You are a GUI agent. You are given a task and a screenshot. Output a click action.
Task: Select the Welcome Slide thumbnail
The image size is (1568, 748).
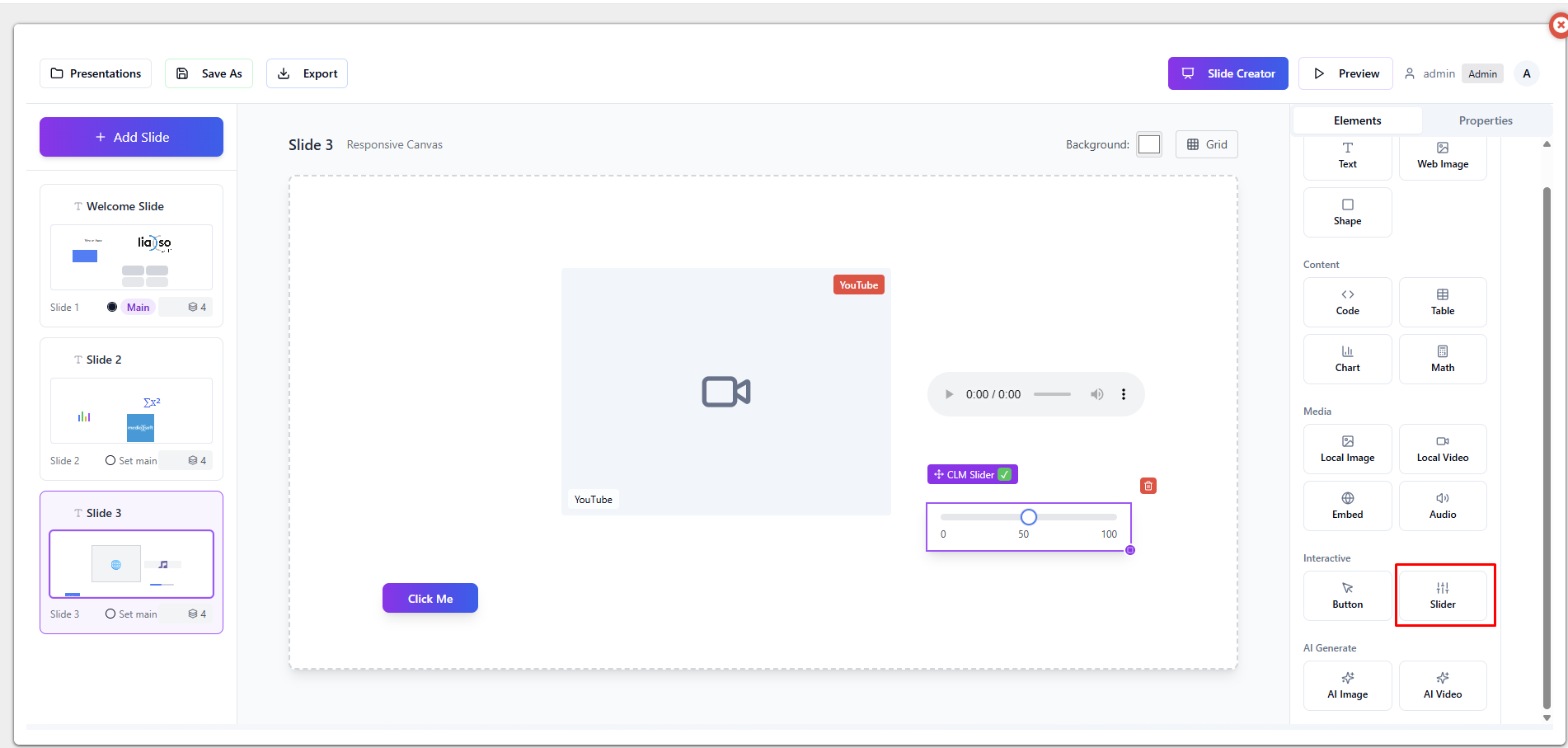coord(131,256)
